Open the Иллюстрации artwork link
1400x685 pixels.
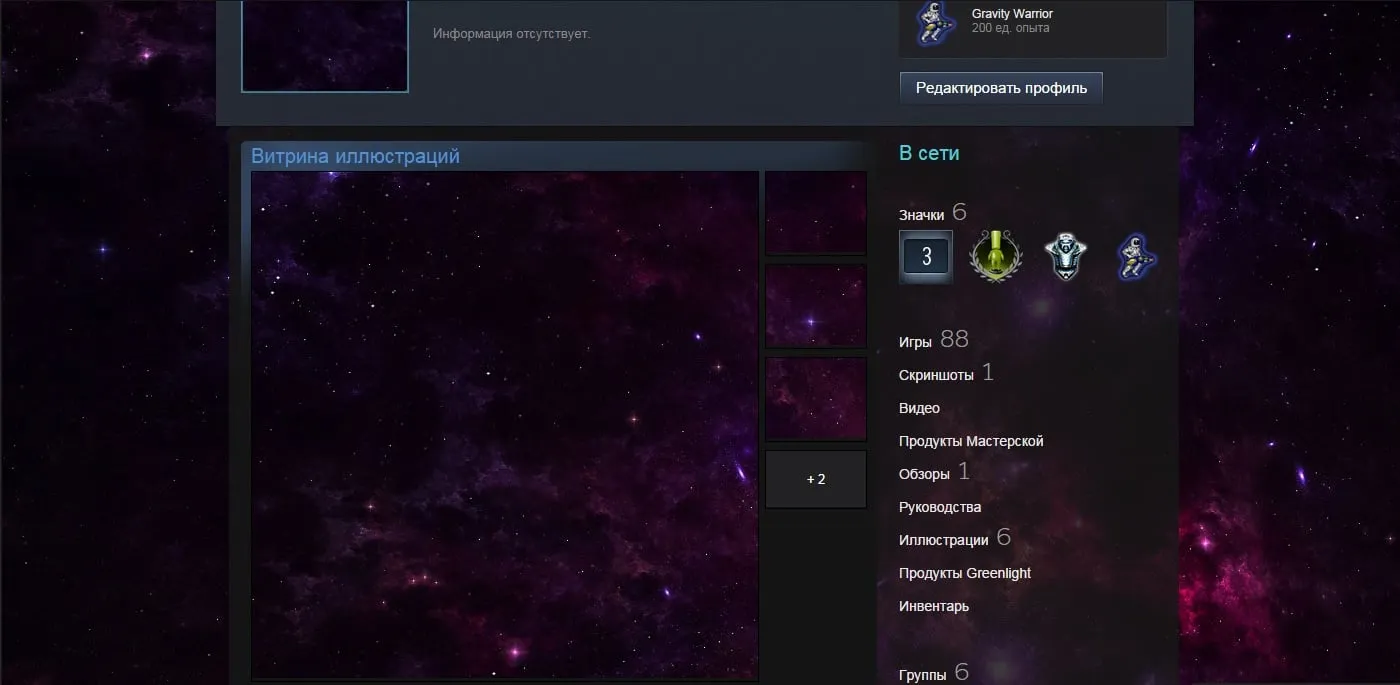[x=943, y=540]
